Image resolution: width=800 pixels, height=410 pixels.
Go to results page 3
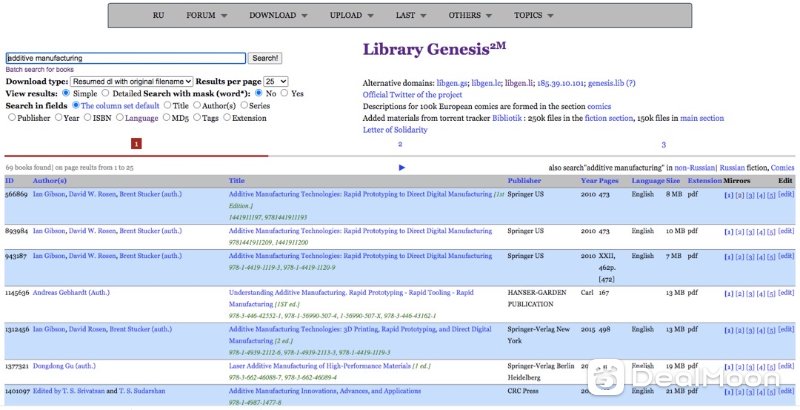tap(664, 145)
